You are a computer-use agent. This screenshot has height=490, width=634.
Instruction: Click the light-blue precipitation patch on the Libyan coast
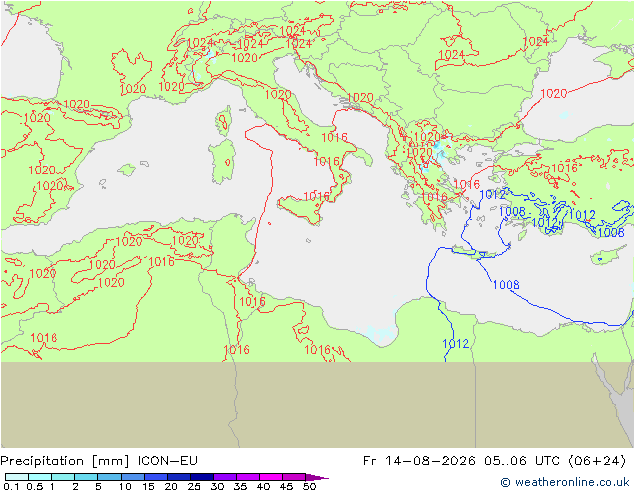(381, 334)
